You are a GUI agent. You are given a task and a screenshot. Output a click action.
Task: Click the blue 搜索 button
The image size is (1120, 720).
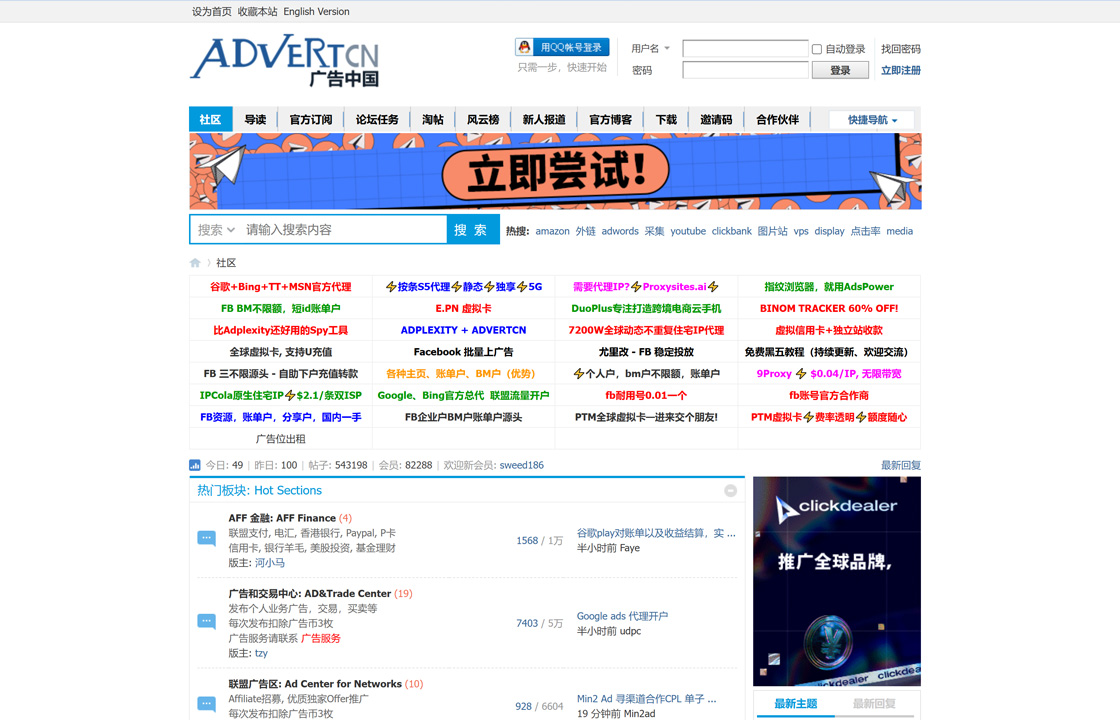coord(472,230)
